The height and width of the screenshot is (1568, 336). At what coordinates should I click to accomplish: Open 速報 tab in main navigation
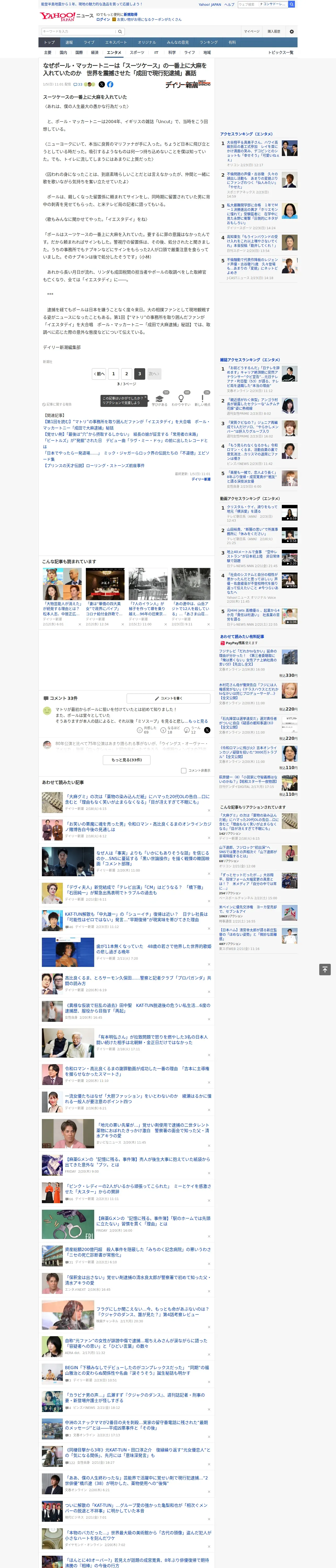[x=69, y=42]
